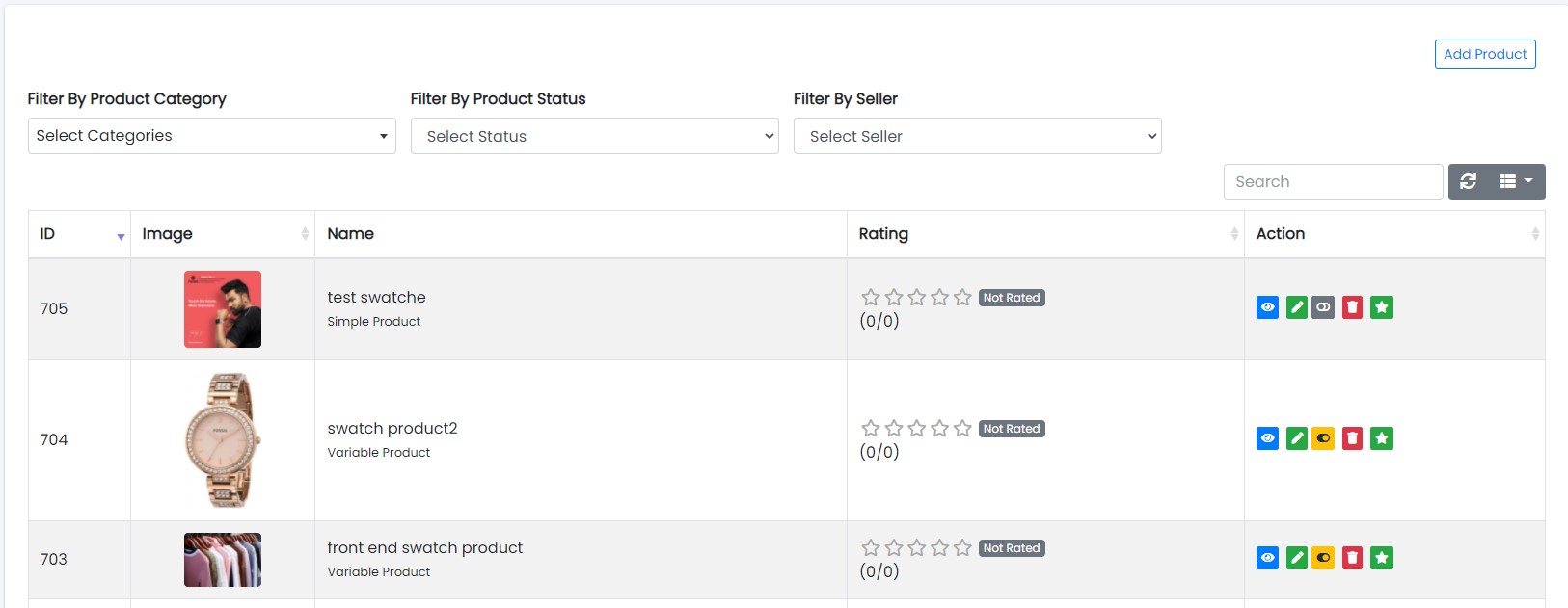Click into the Search field
The height and width of the screenshot is (608, 1568).
[1333, 182]
